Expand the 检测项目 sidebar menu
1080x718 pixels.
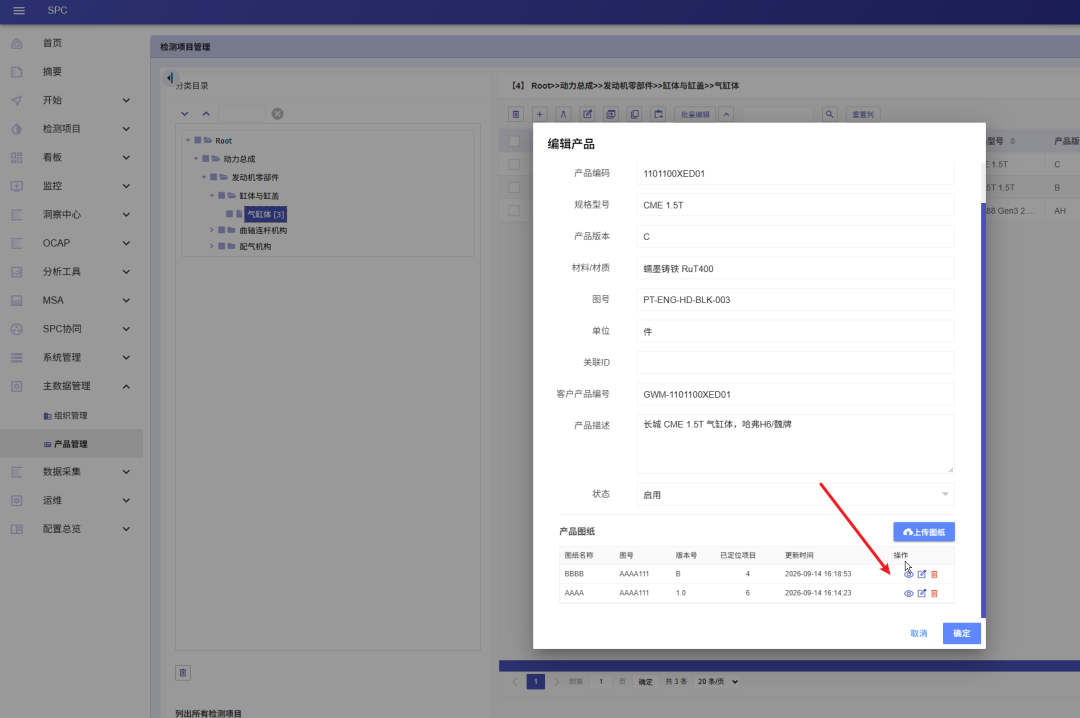(x=71, y=129)
